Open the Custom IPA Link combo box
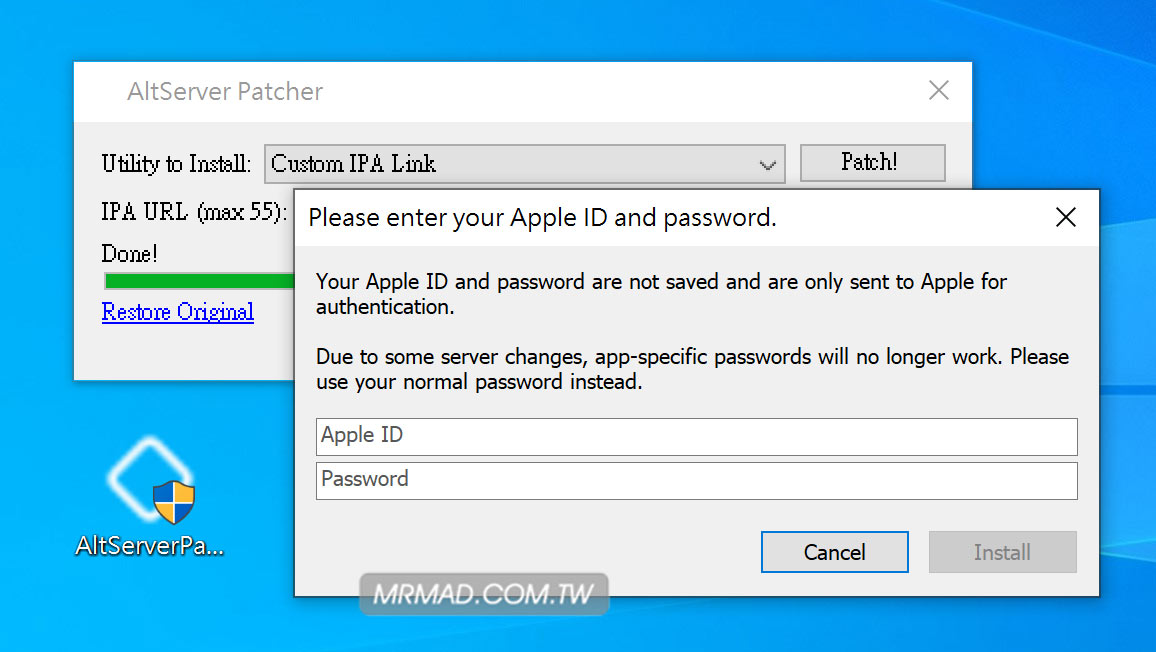1156x652 pixels. tap(524, 163)
